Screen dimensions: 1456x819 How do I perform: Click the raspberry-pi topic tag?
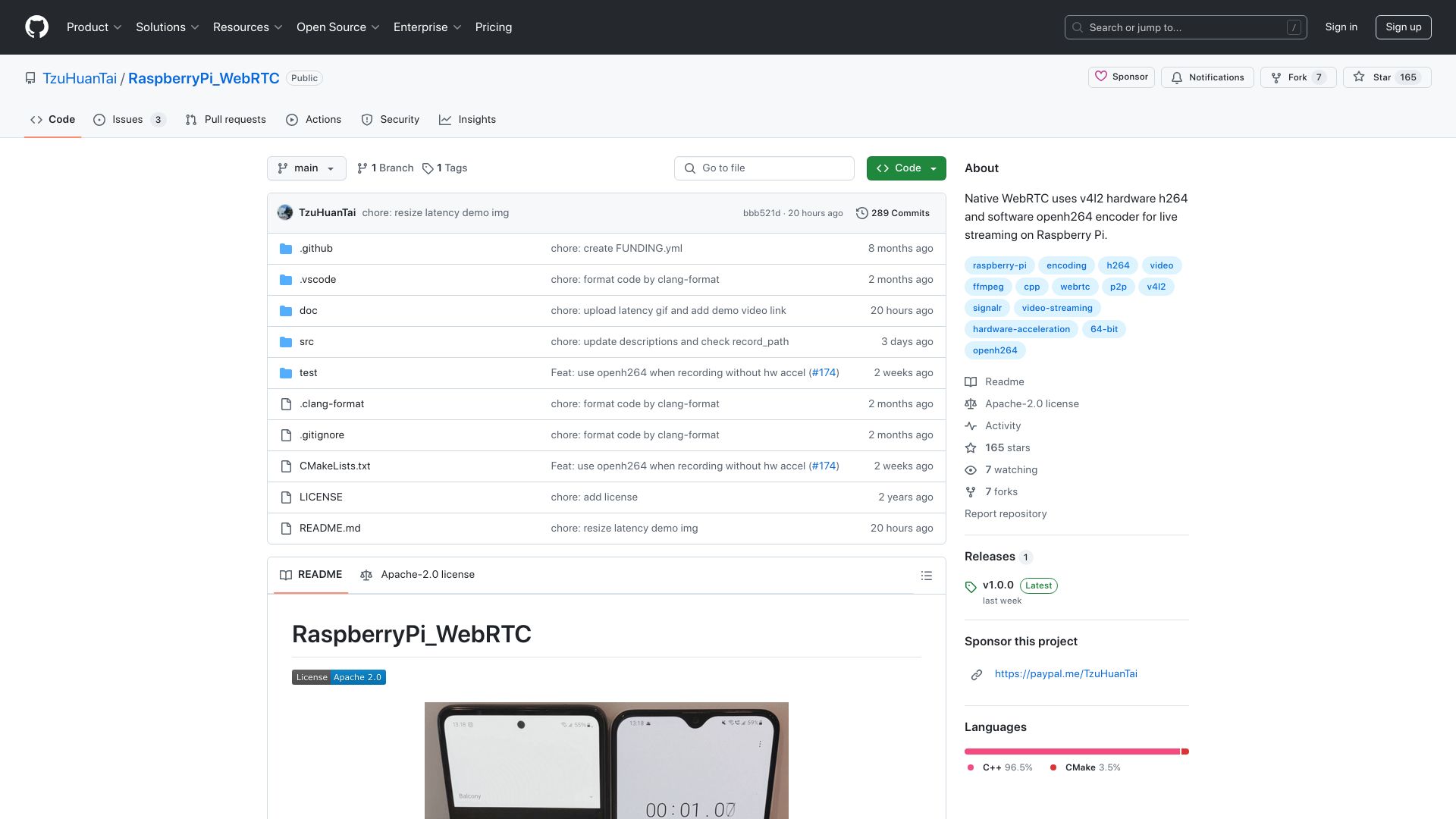coord(999,266)
